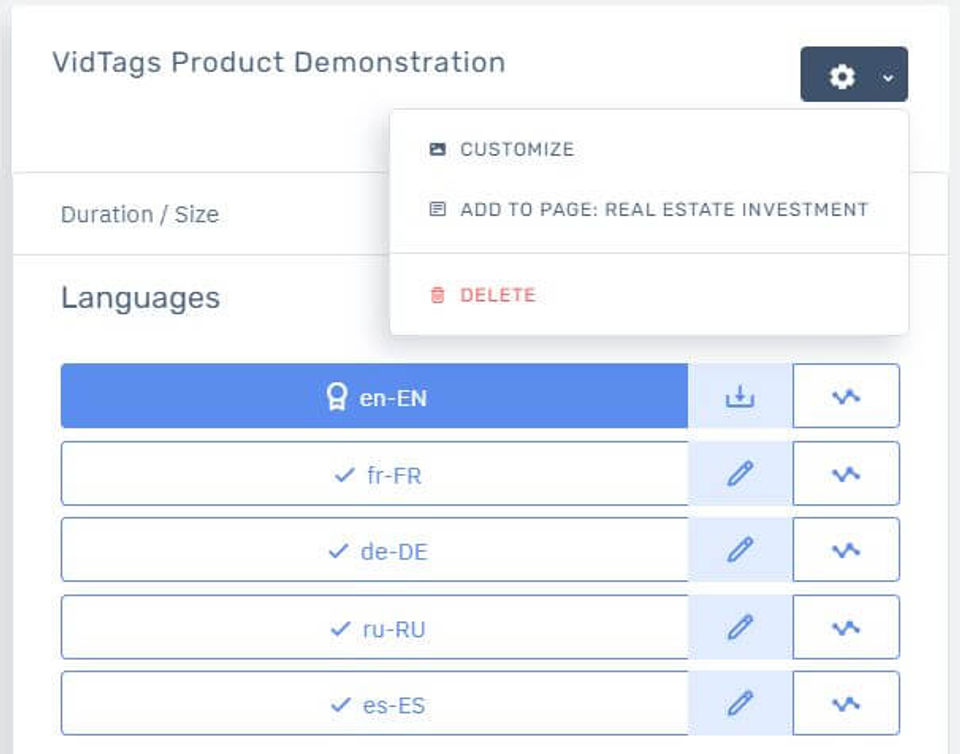
Task: Click the download icon for en-EN
Action: (x=739, y=397)
